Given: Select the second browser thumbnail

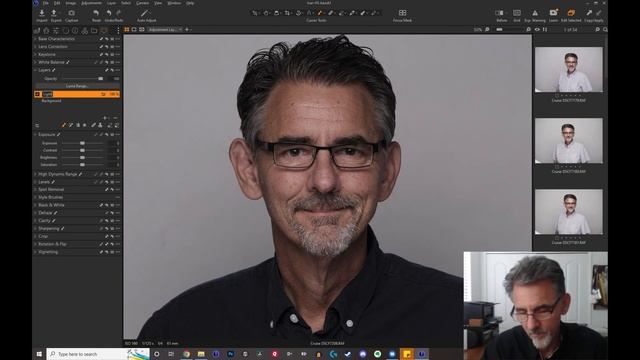Looking at the screenshot, I should pyautogui.click(x=569, y=140).
